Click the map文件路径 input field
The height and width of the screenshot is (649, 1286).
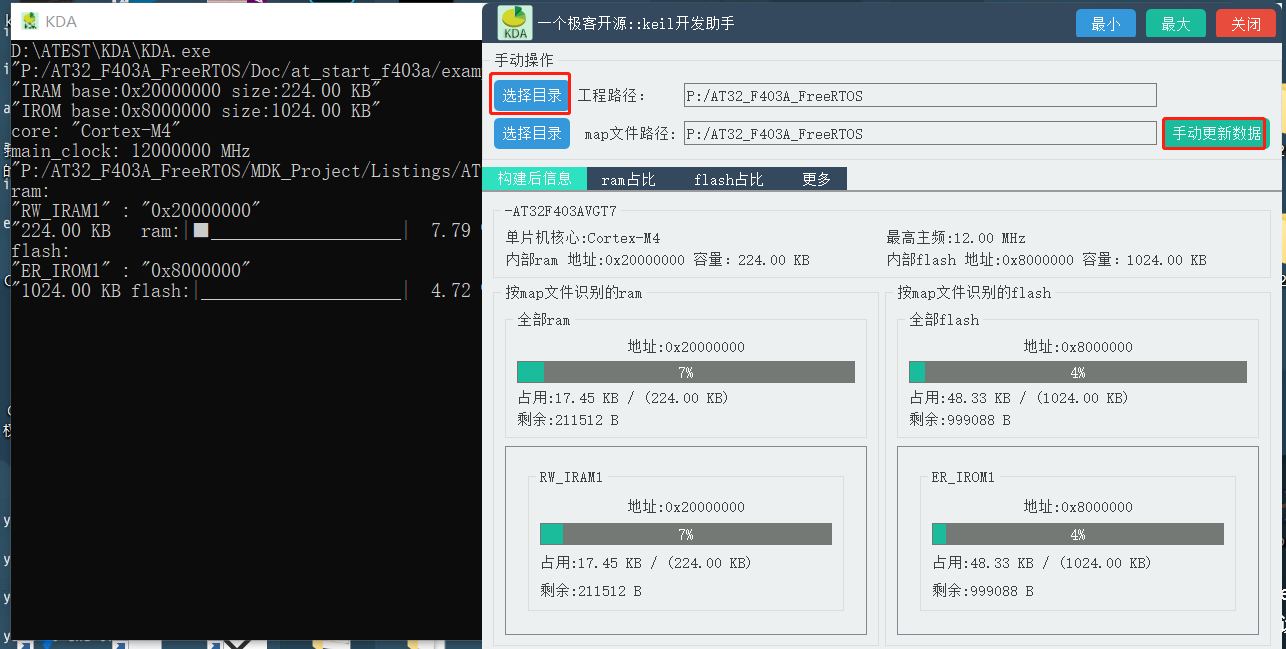pyautogui.click(x=920, y=133)
